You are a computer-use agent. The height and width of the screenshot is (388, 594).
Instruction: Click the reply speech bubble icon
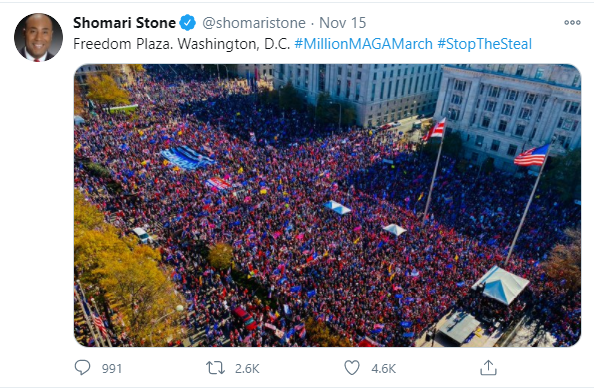click(82, 368)
